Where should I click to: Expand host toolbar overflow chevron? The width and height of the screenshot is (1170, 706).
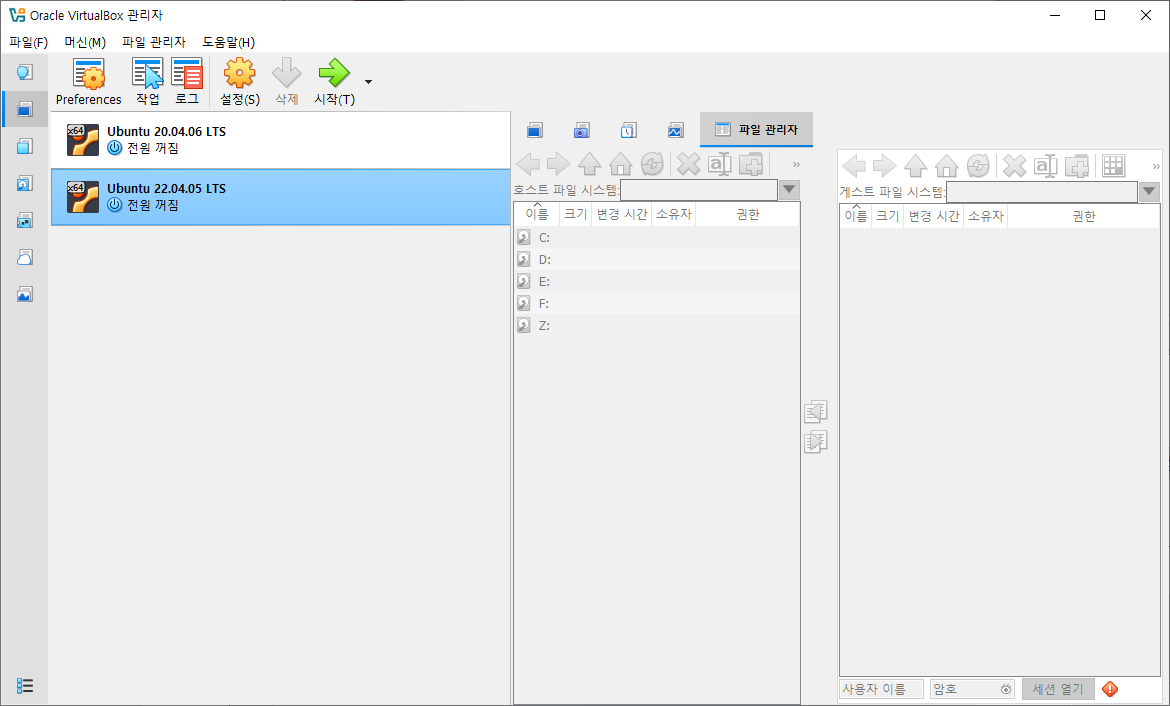(x=796, y=165)
